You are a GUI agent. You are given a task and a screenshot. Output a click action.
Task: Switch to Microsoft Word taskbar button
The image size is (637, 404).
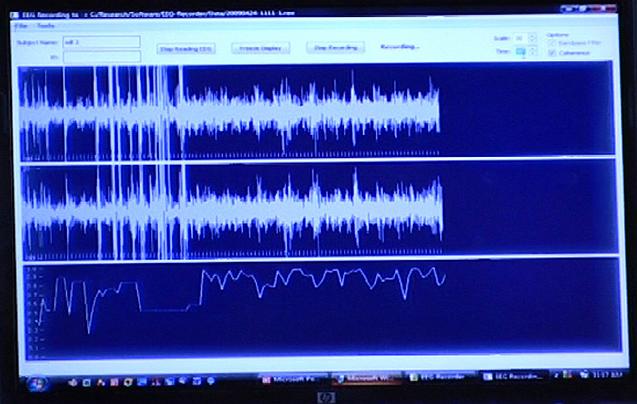tap(366, 379)
